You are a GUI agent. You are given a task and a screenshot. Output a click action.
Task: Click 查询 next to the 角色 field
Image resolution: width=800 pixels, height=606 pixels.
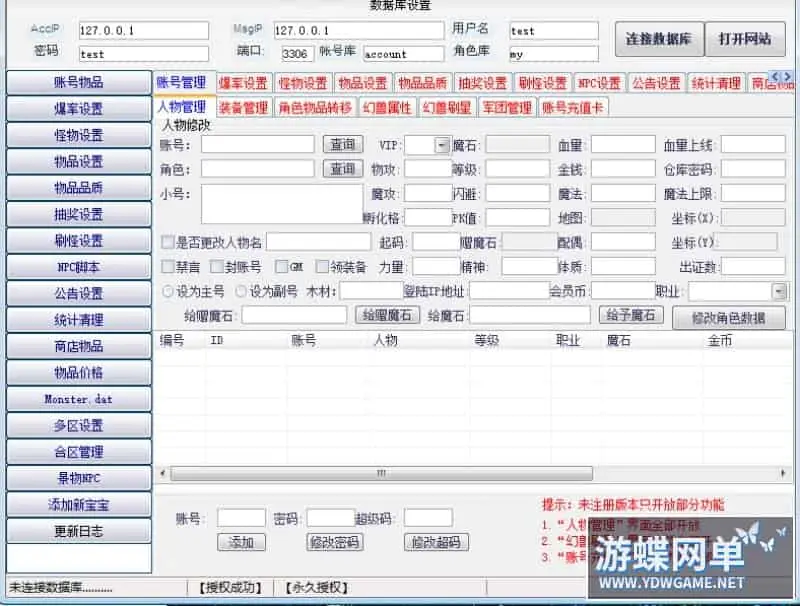(343, 169)
